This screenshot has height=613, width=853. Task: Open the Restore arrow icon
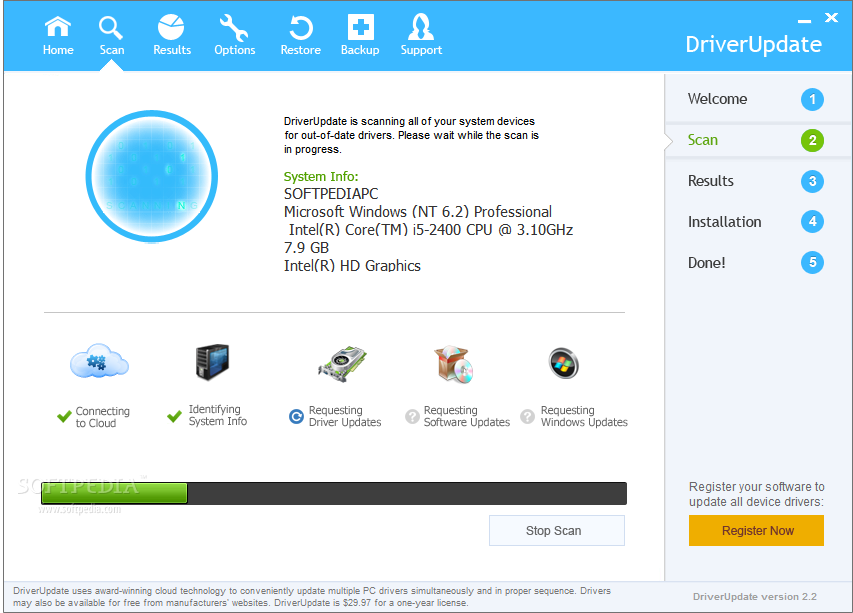pyautogui.click(x=300, y=28)
